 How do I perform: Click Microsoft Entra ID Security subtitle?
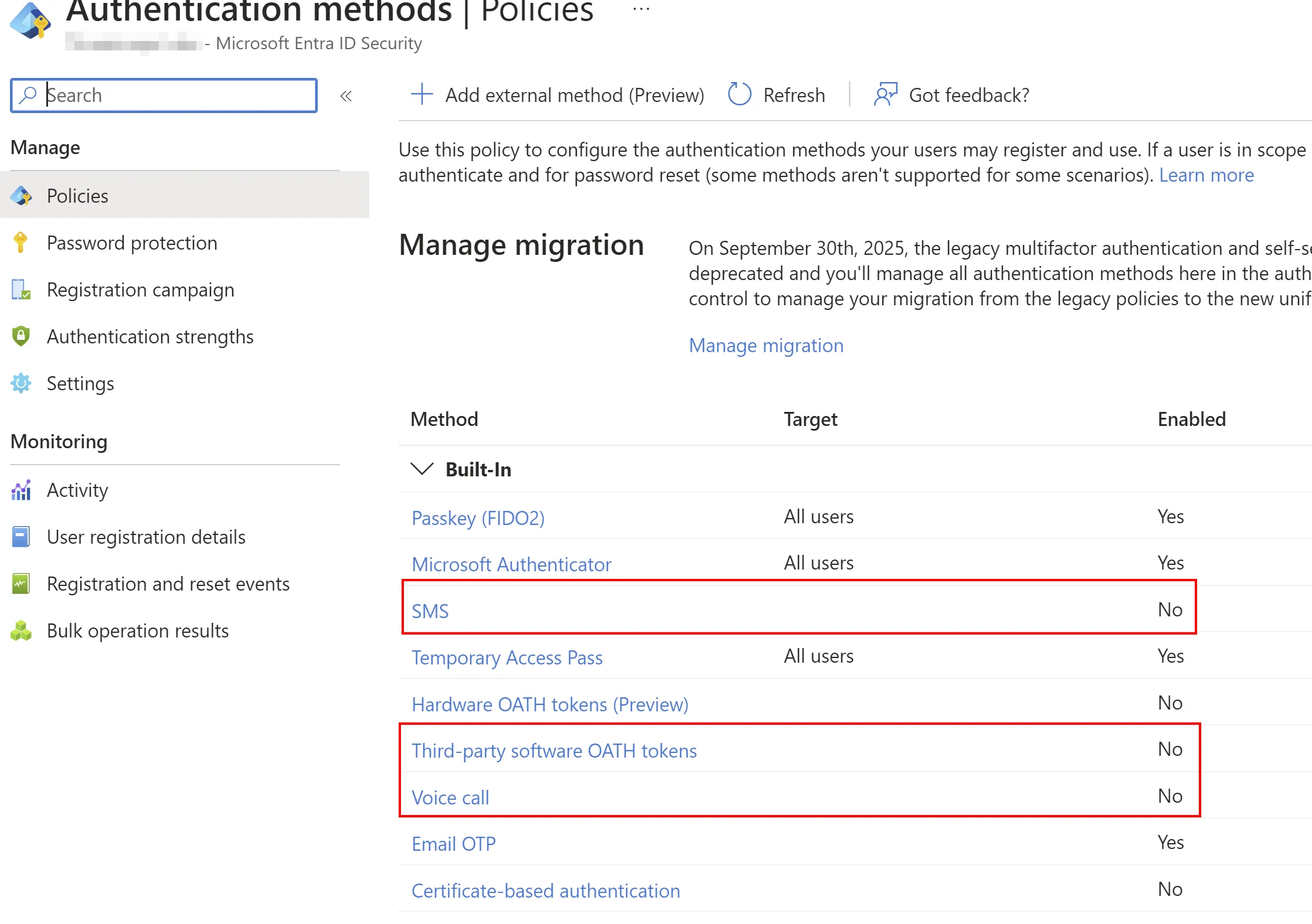click(x=318, y=43)
